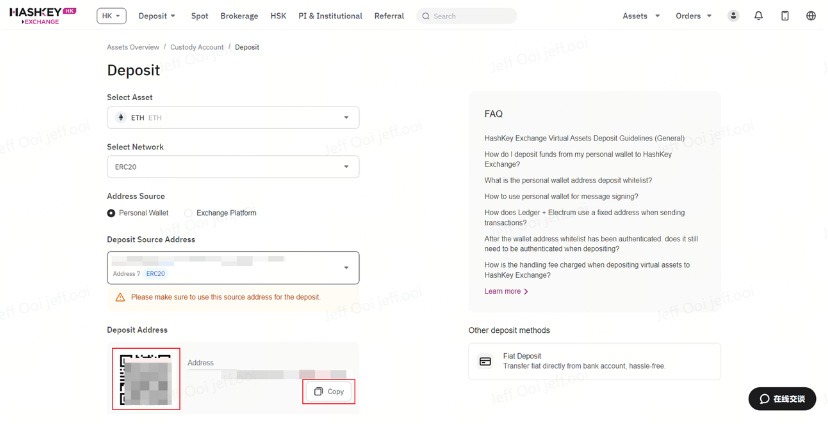Open the HK region selector

coord(111,16)
